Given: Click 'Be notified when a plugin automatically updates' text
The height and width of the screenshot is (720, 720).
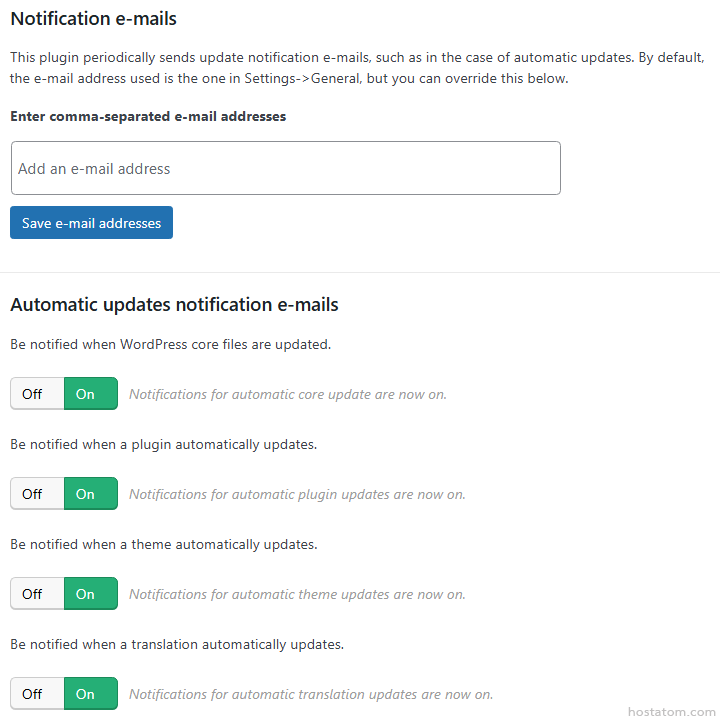Looking at the screenshot, I should click(x=163, y=444).
